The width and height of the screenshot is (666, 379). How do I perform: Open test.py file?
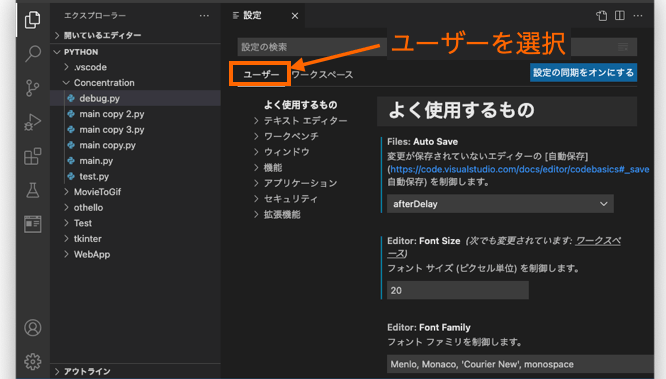click(135, 176)
